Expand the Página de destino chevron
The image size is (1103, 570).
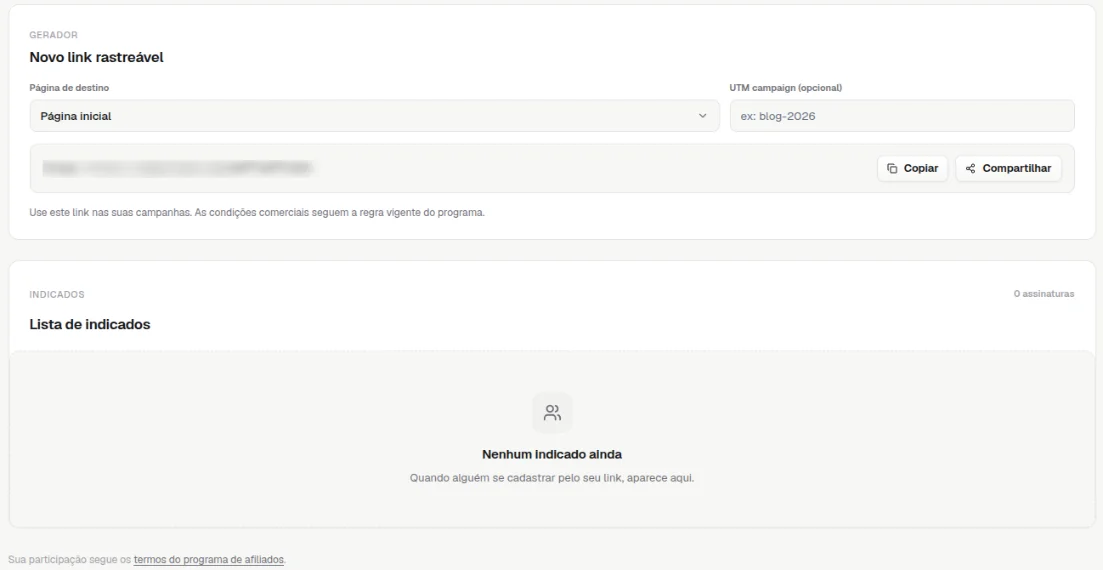[702, 116]
